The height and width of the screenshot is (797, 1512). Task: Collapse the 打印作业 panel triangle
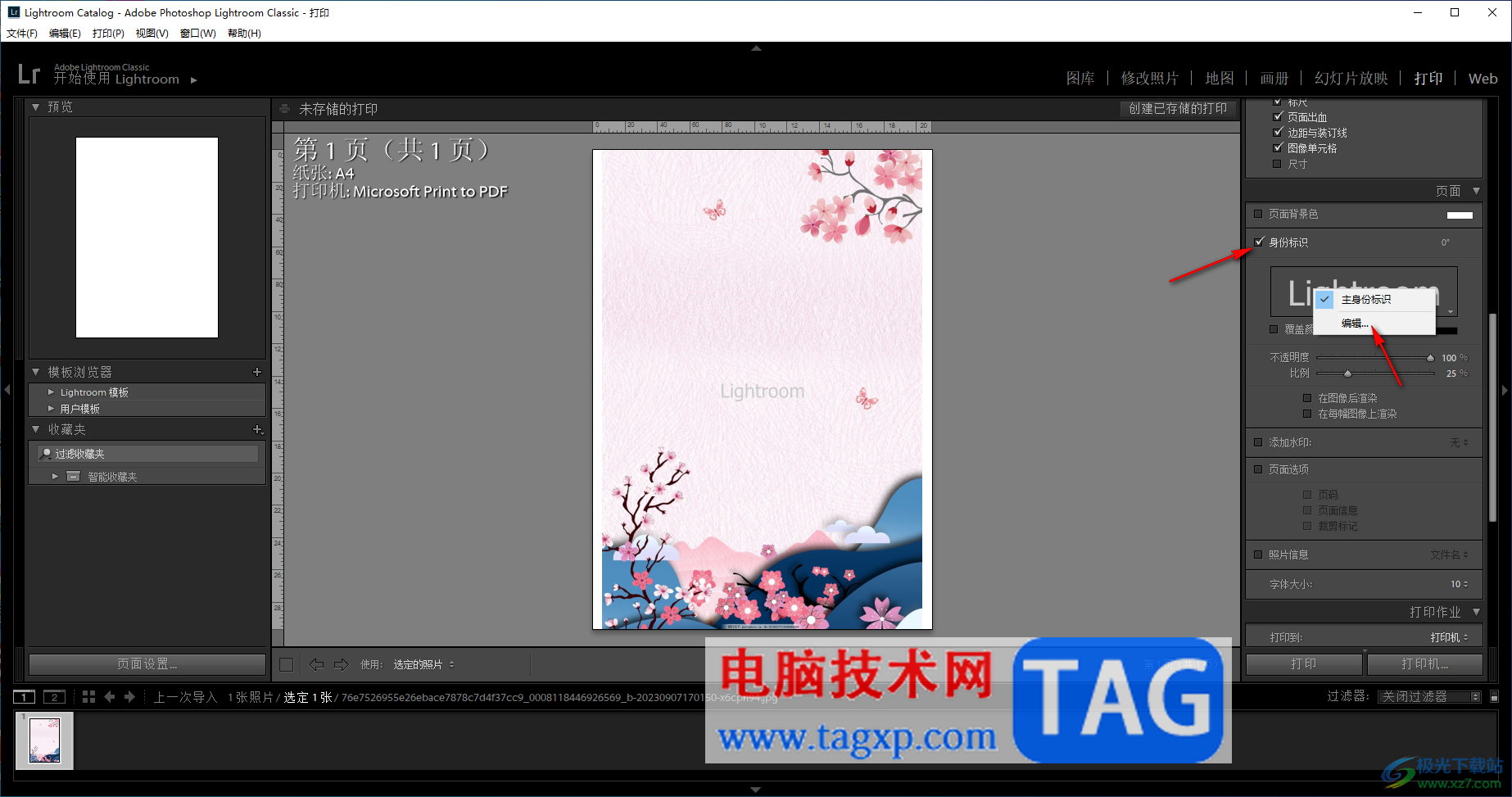tap(1476, 612)
